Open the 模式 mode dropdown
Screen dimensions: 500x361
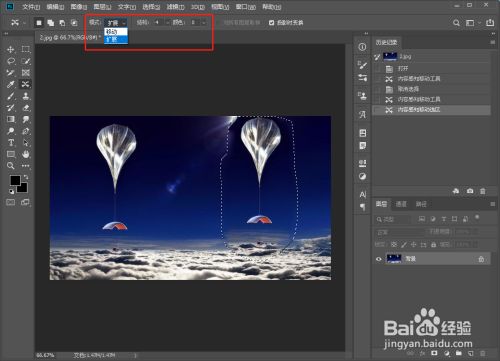pos(116,23)
